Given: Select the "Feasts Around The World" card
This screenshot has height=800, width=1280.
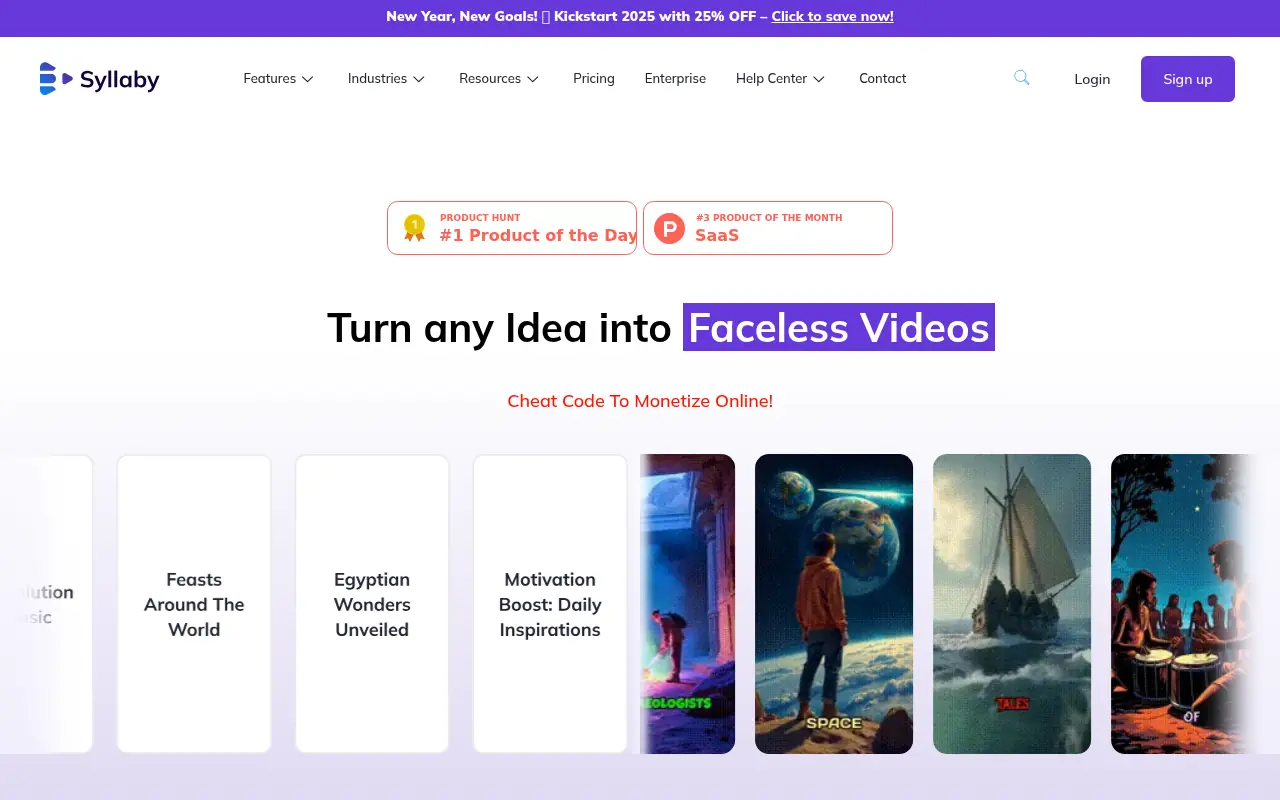Looking at the screenshot, I should coord(193,603).
